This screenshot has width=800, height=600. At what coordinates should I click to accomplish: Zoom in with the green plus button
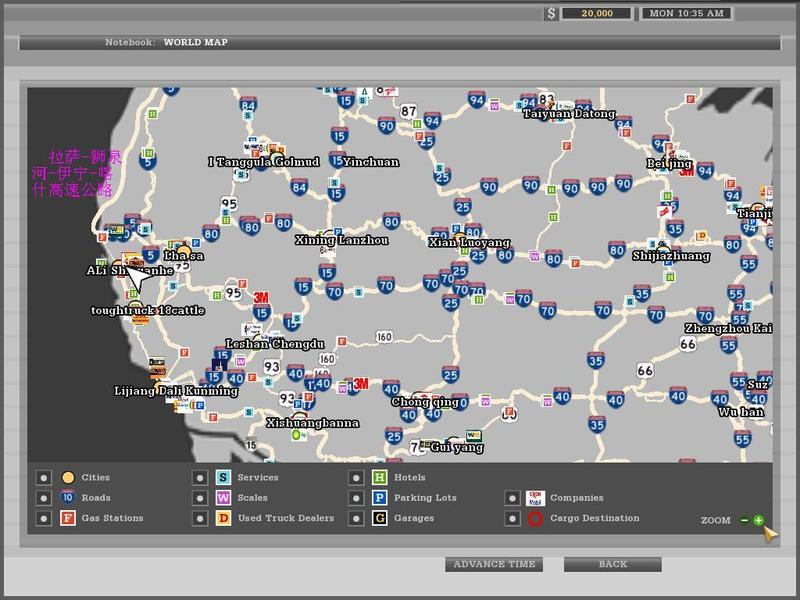click(x=759, y=520)
